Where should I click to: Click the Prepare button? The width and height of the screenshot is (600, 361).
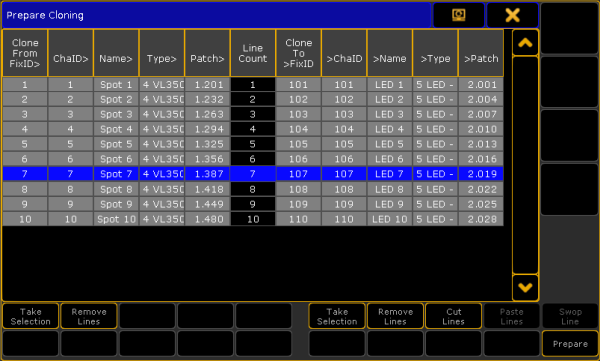click(x=570, y=344)
